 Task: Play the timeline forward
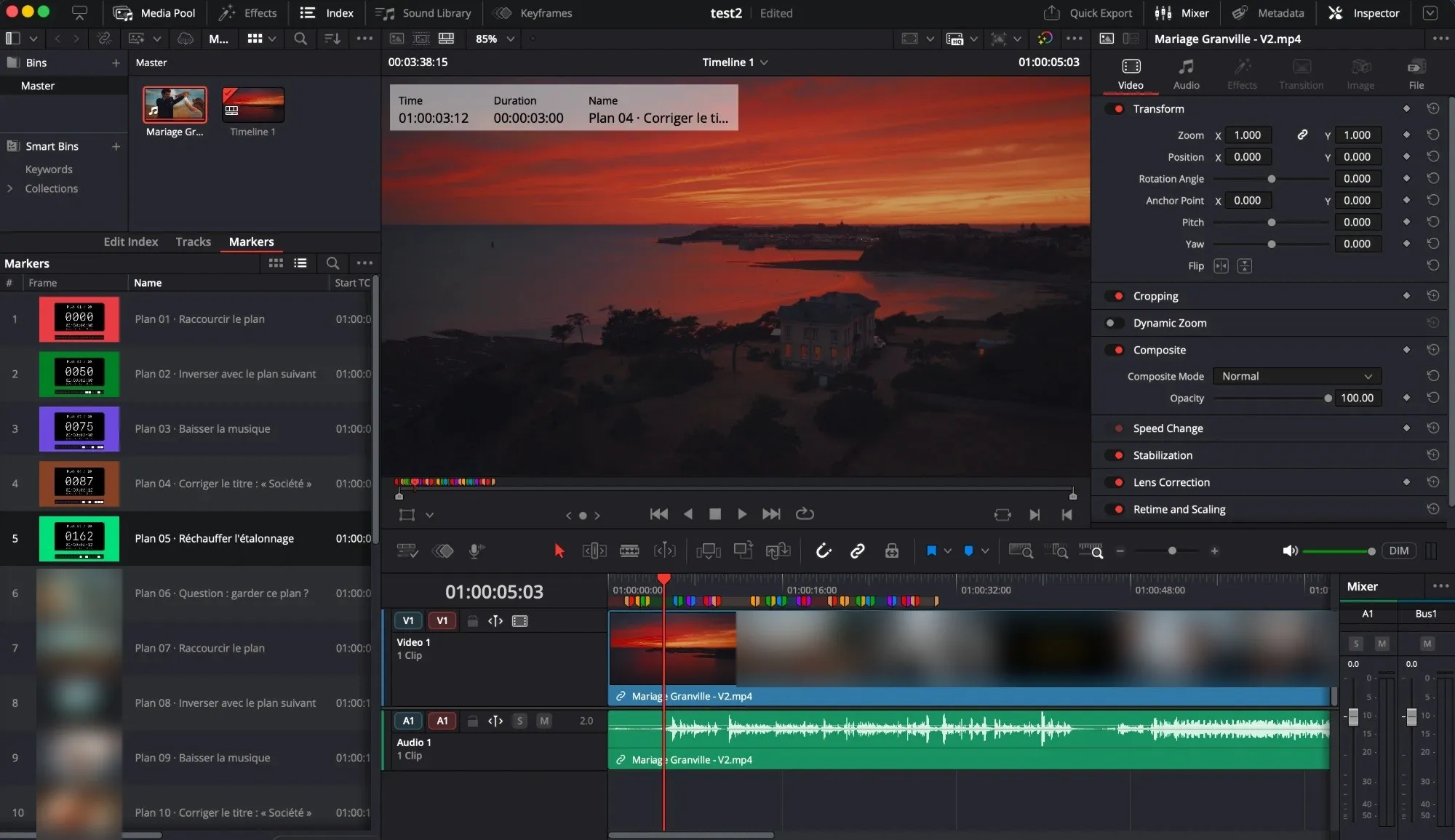click(741, 514)
